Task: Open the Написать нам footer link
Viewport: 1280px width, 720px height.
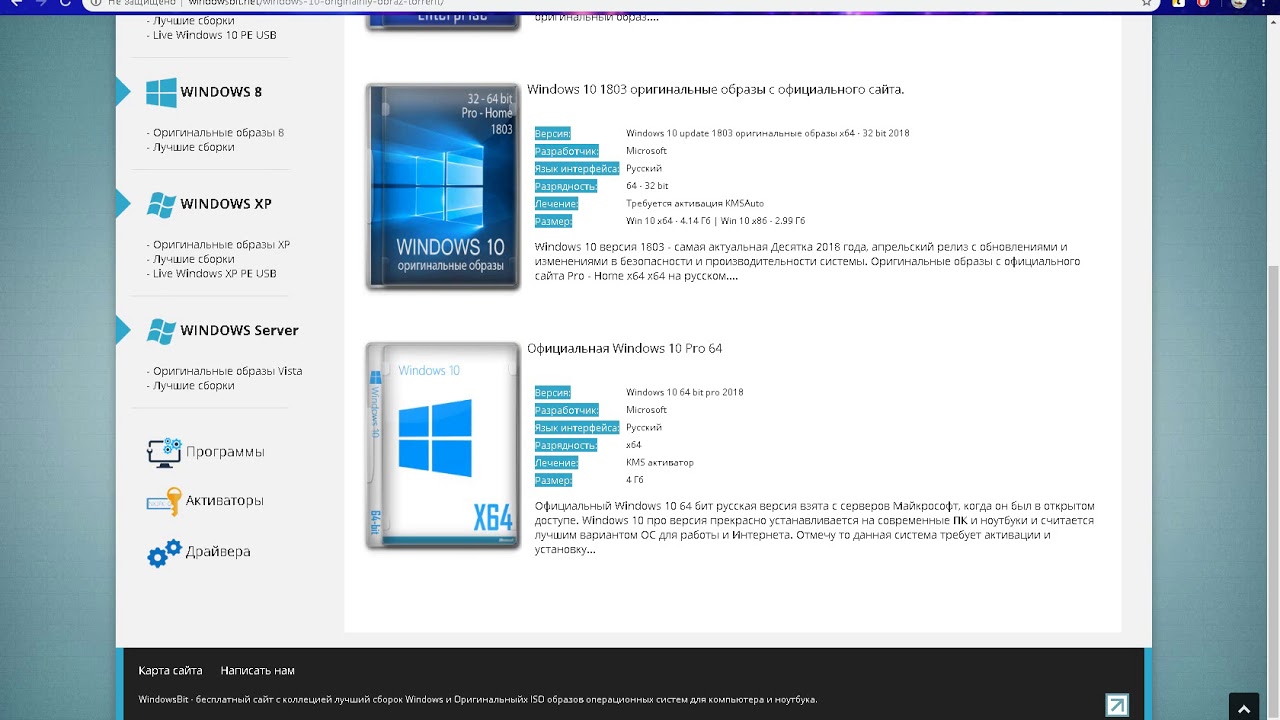Action: tap(257, 671)
